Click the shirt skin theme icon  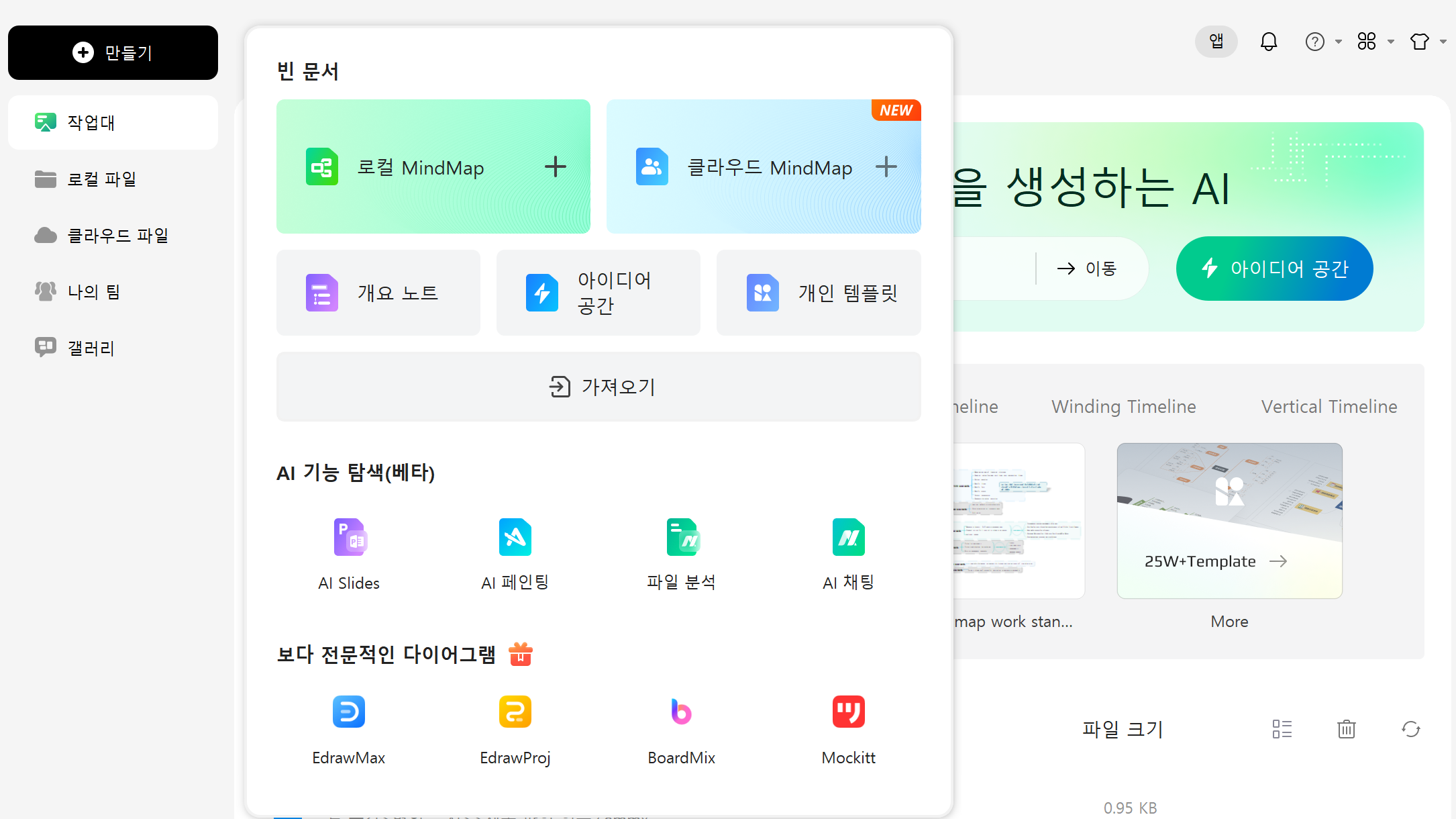tap(1420, 42)
